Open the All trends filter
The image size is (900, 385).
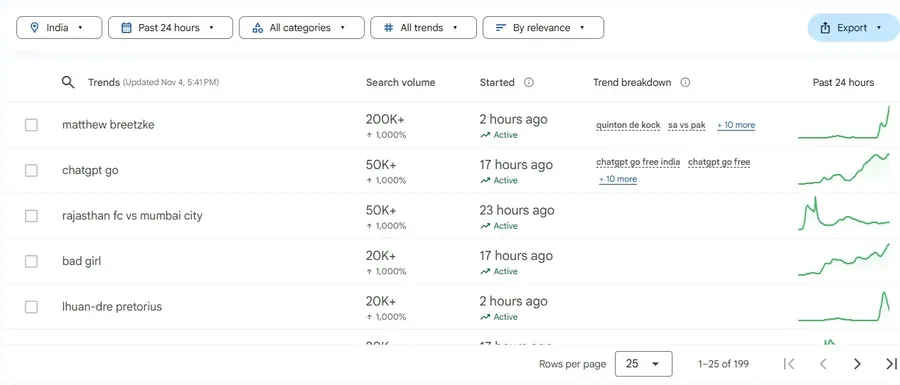(x=423, y=28)
